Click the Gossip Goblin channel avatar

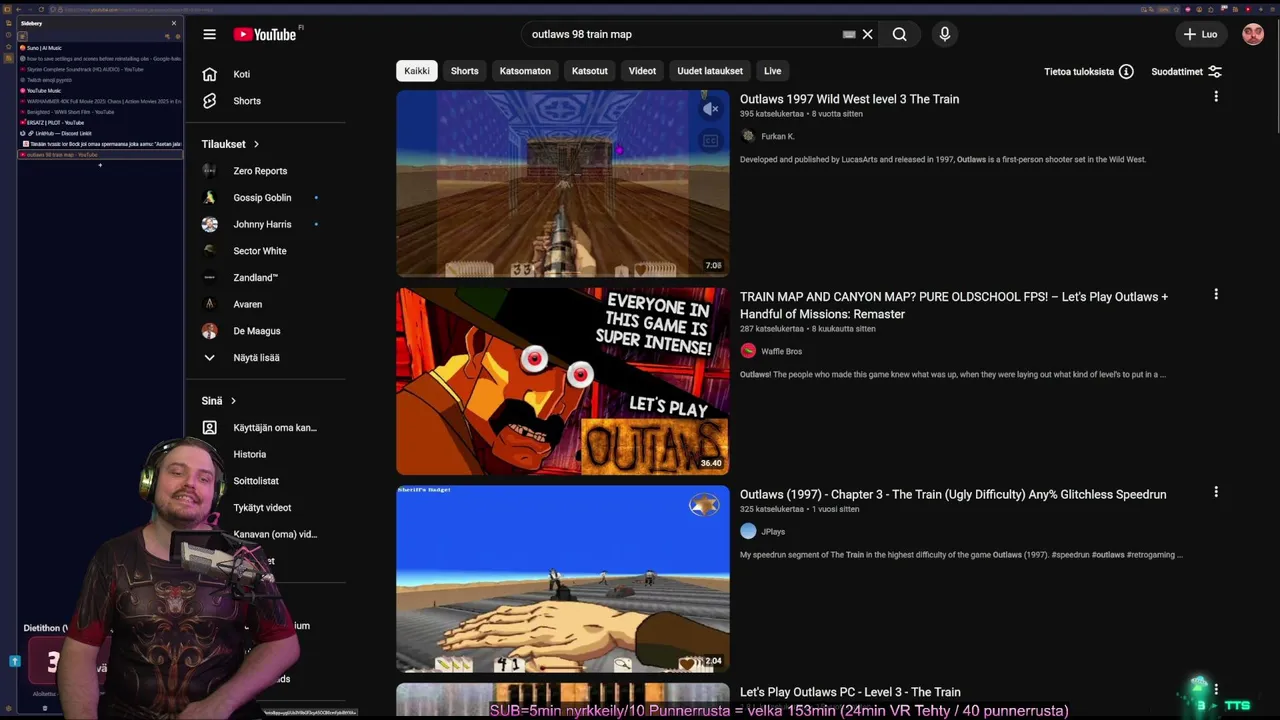tap(209, 198)
